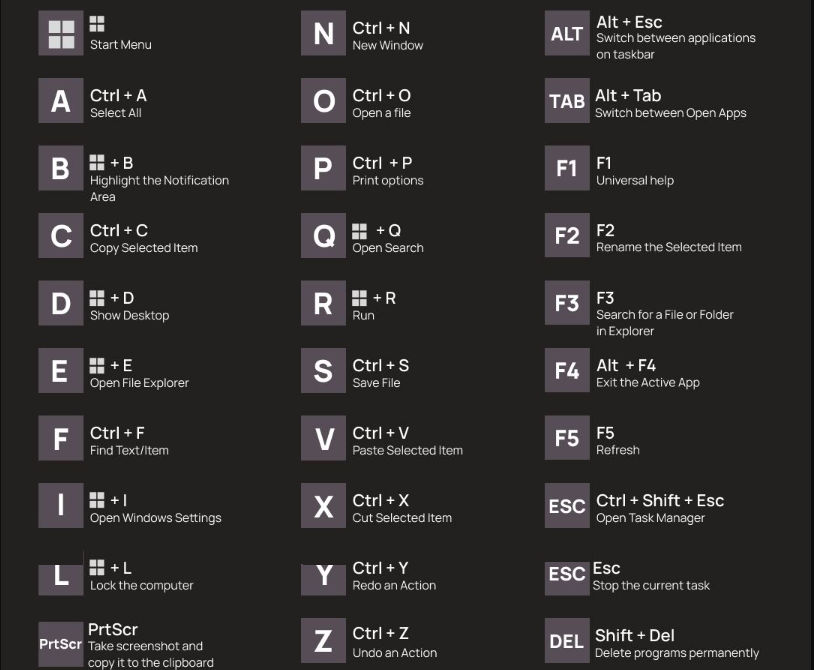Click the Windows logo next to '+ R'
This screenshot has width=814, height=670.
pyautogui.click(x=360, y=298)
